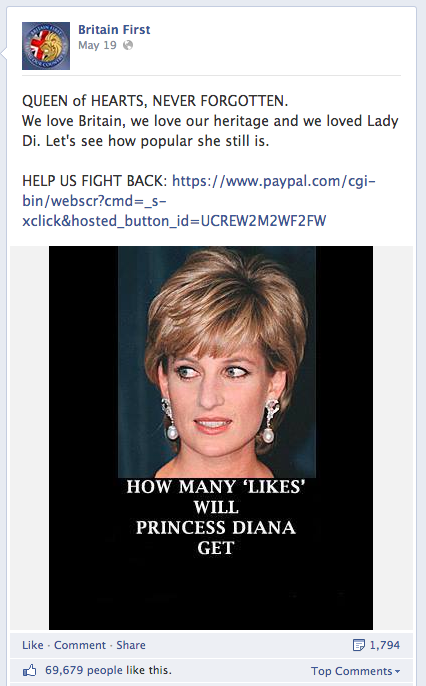Follow the hosted_button_id=UCREW2M2WF2FW link line

tap(174, 220)
